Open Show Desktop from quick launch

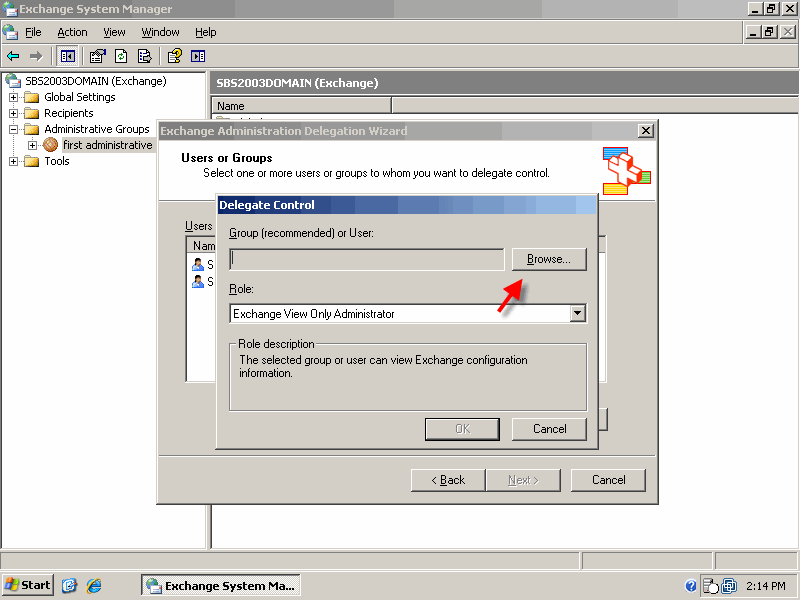click(x=69, y=585)
